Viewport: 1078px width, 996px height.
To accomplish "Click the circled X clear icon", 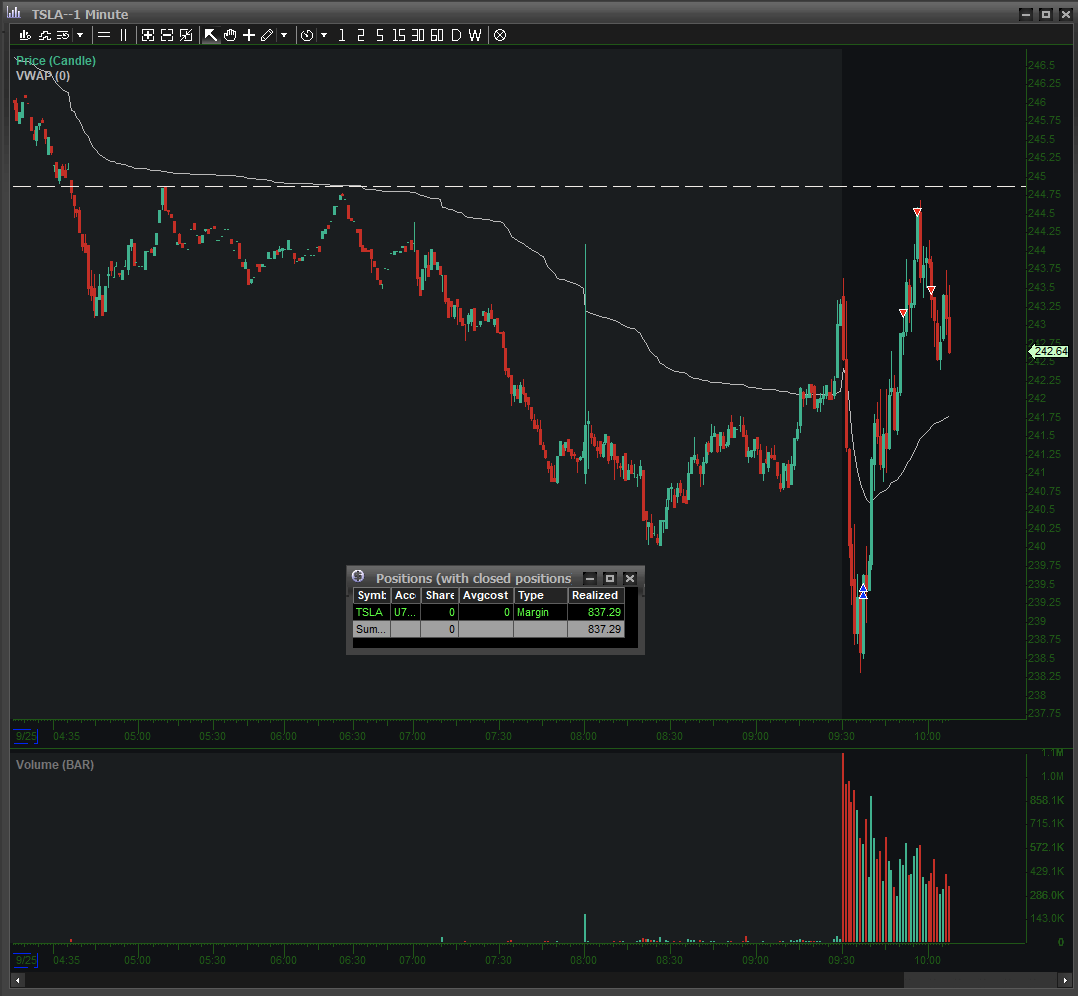I will [x=500, y=35].
